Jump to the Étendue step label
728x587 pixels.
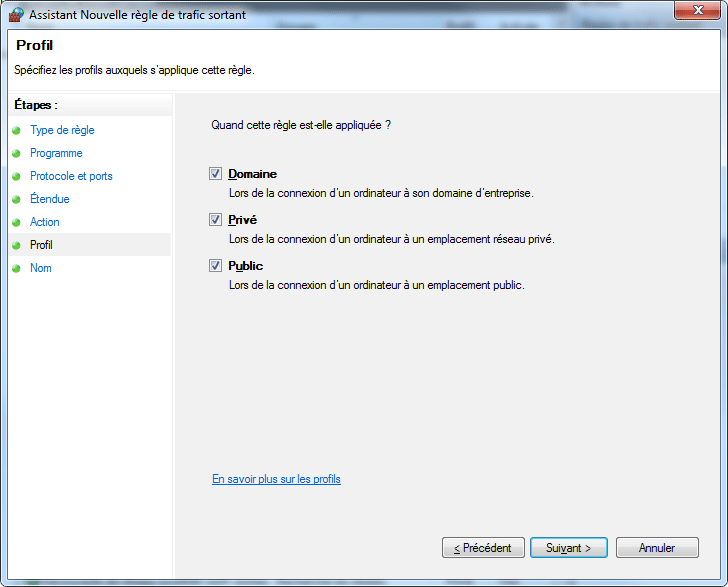(x=50, y=199)
